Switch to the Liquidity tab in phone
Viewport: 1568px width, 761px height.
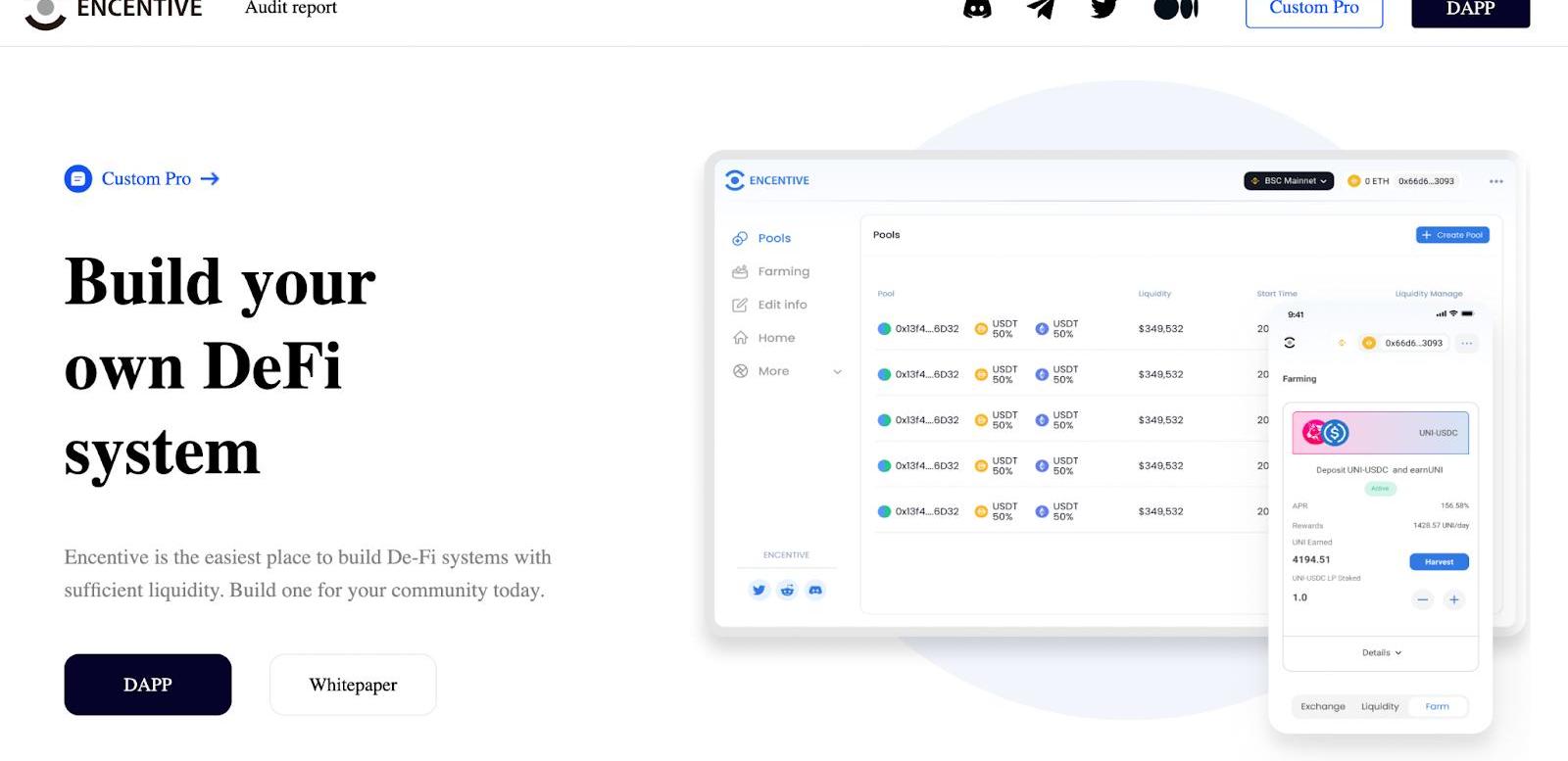[1380, 706]
